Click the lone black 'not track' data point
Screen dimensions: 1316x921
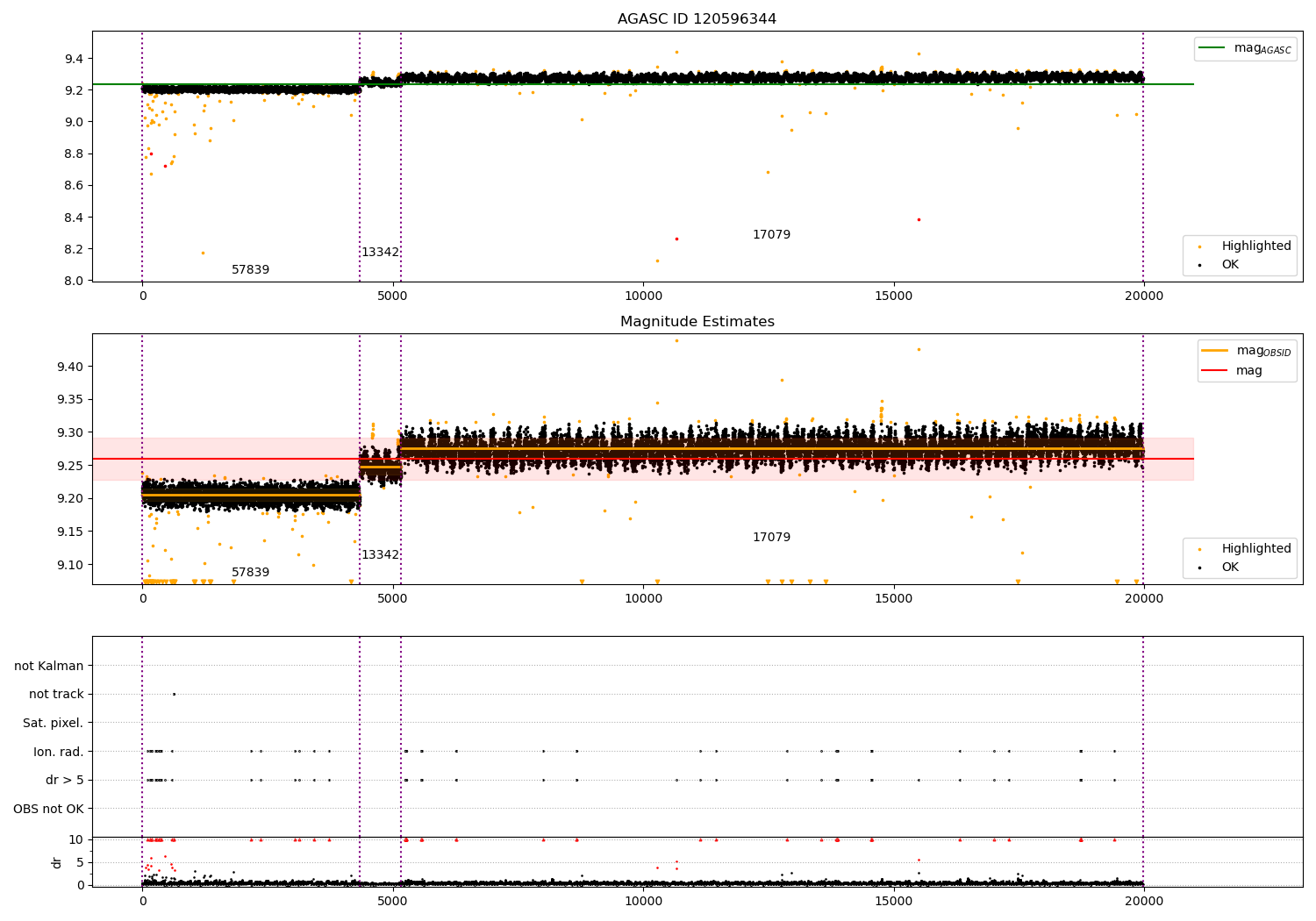pyautogui.click(x=174, y=695)
